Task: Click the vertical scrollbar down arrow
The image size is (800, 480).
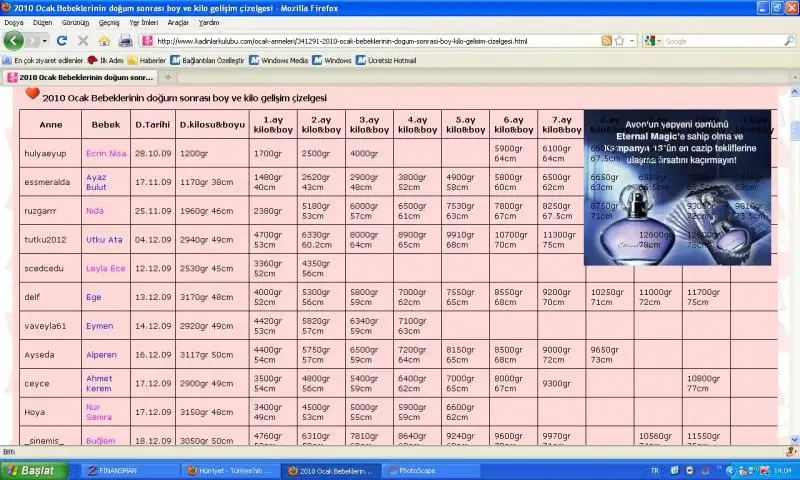Action: (x=794, y=440)
